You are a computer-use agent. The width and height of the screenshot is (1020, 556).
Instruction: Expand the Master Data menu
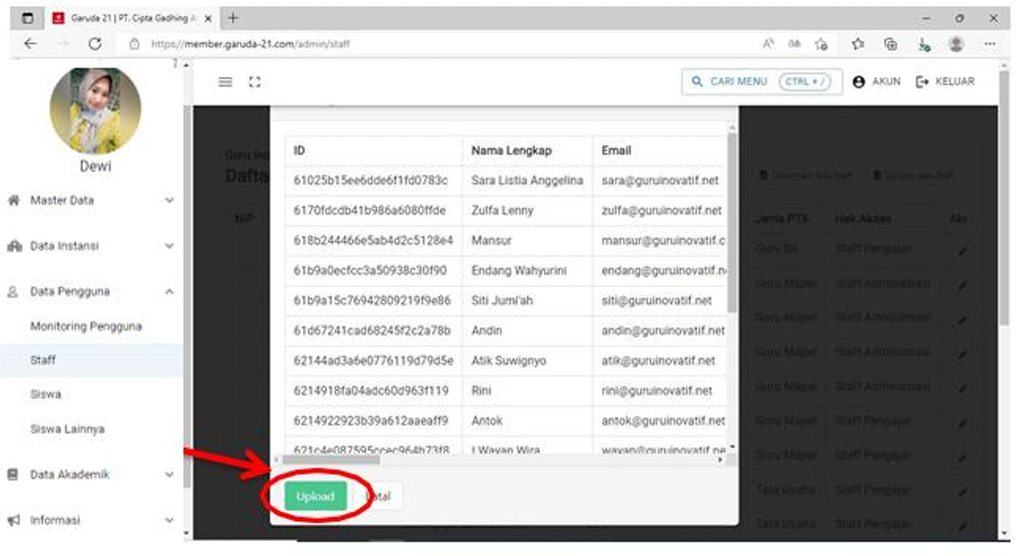90,200
